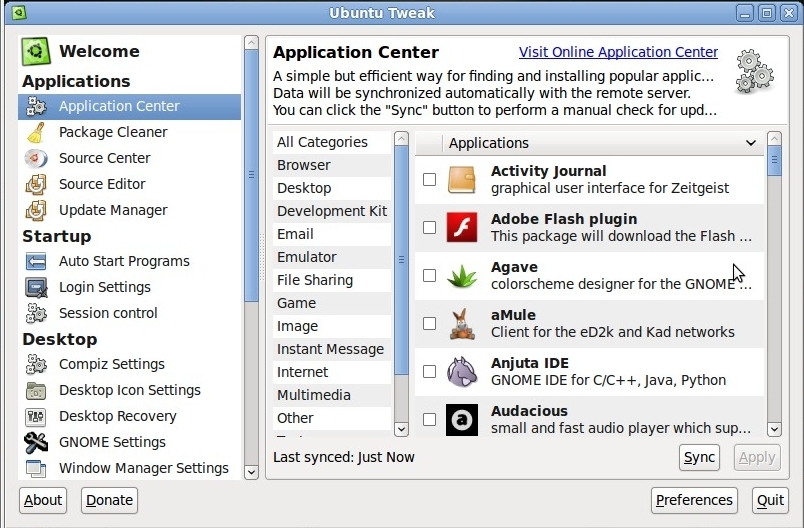Select the Email category
Screen dimensions: 804x528
click(332, 234)
